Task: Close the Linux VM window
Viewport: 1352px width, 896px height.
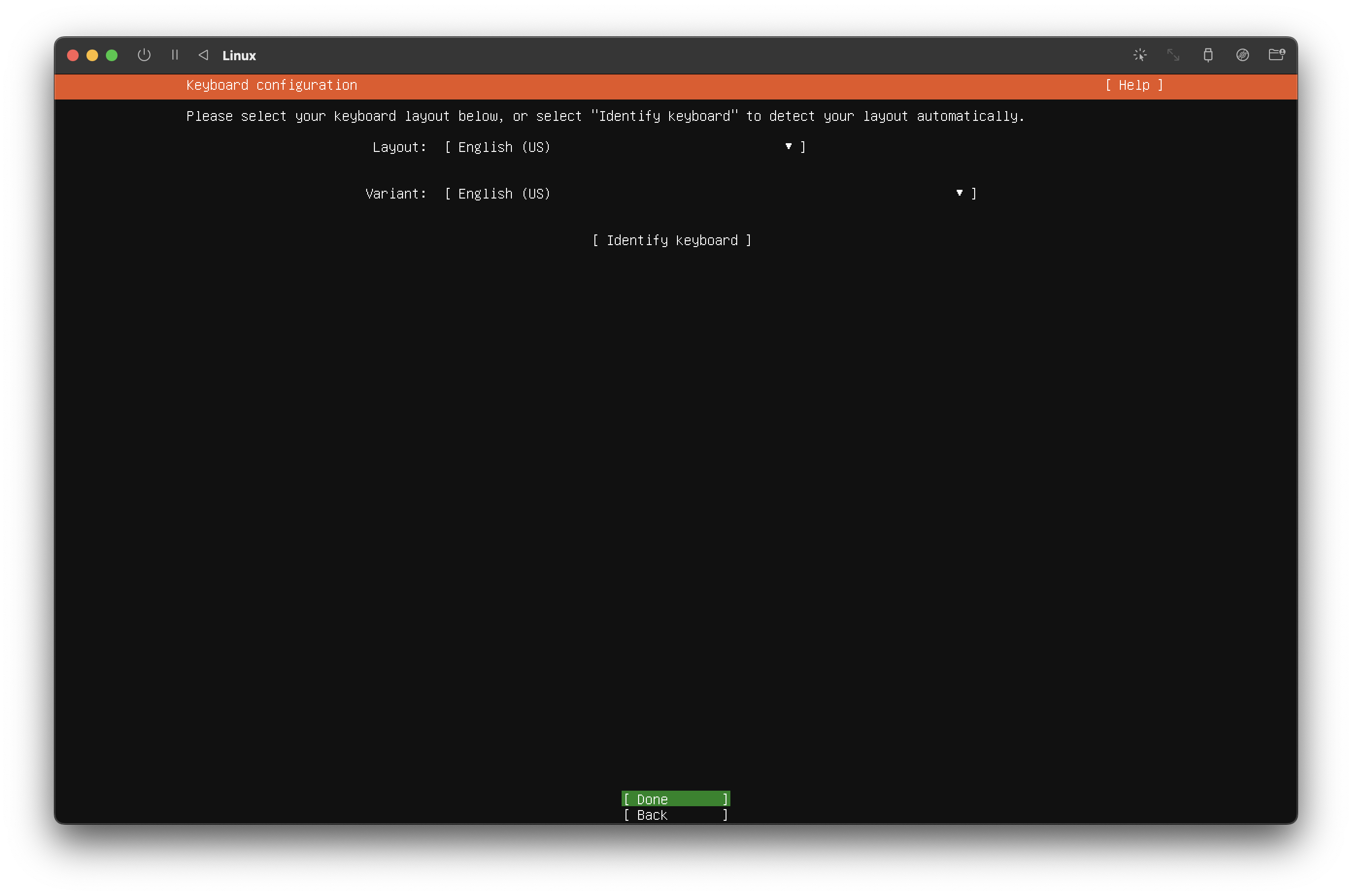Action: pyautogui.click(x=73, y=55)
